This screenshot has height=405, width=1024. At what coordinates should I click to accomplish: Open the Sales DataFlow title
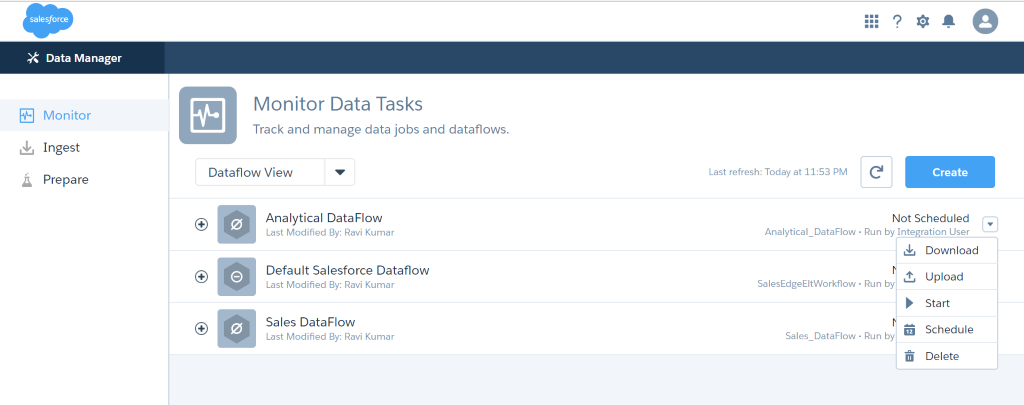pos(310,322)
